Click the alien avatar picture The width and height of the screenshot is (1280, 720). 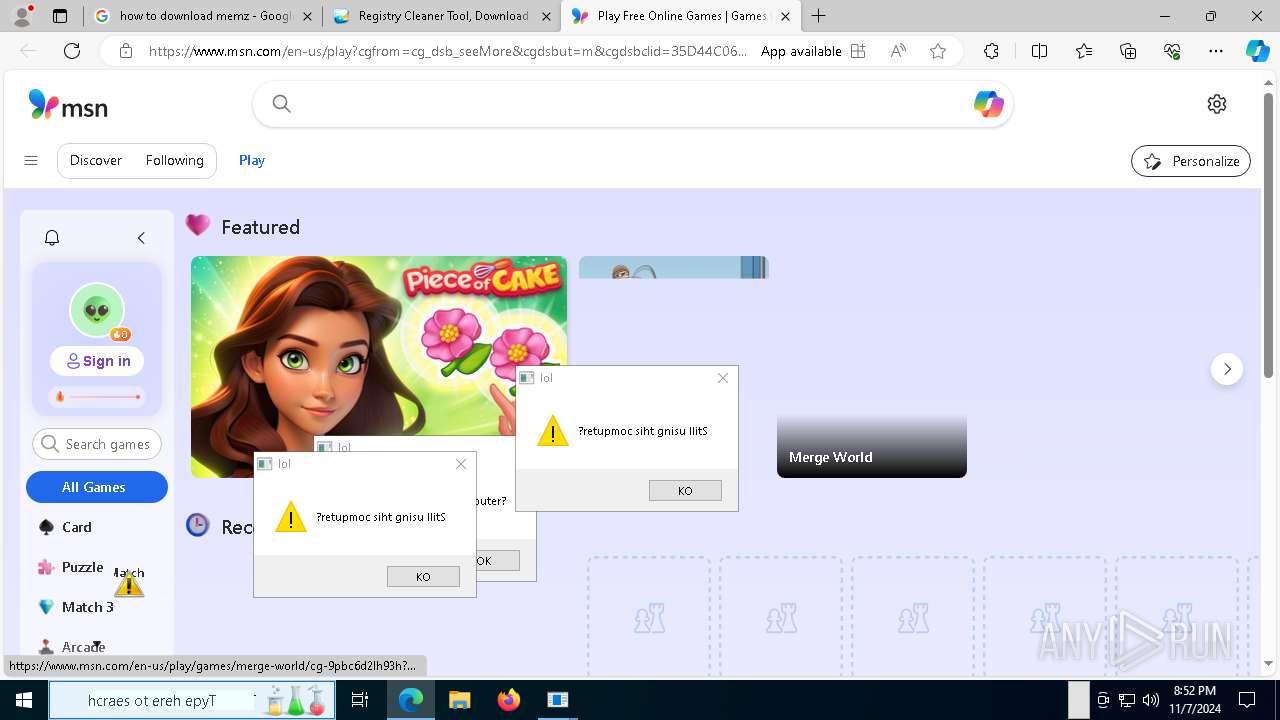pos(97,310)
